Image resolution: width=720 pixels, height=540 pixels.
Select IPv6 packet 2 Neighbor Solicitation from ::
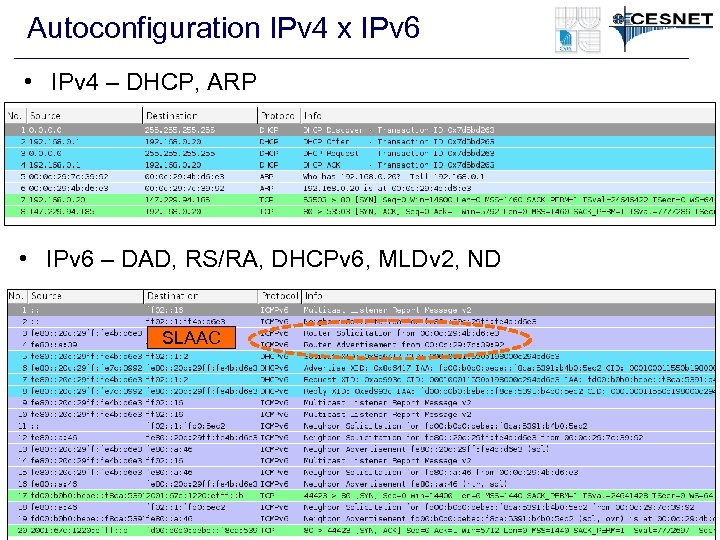(x=361, y=321)
